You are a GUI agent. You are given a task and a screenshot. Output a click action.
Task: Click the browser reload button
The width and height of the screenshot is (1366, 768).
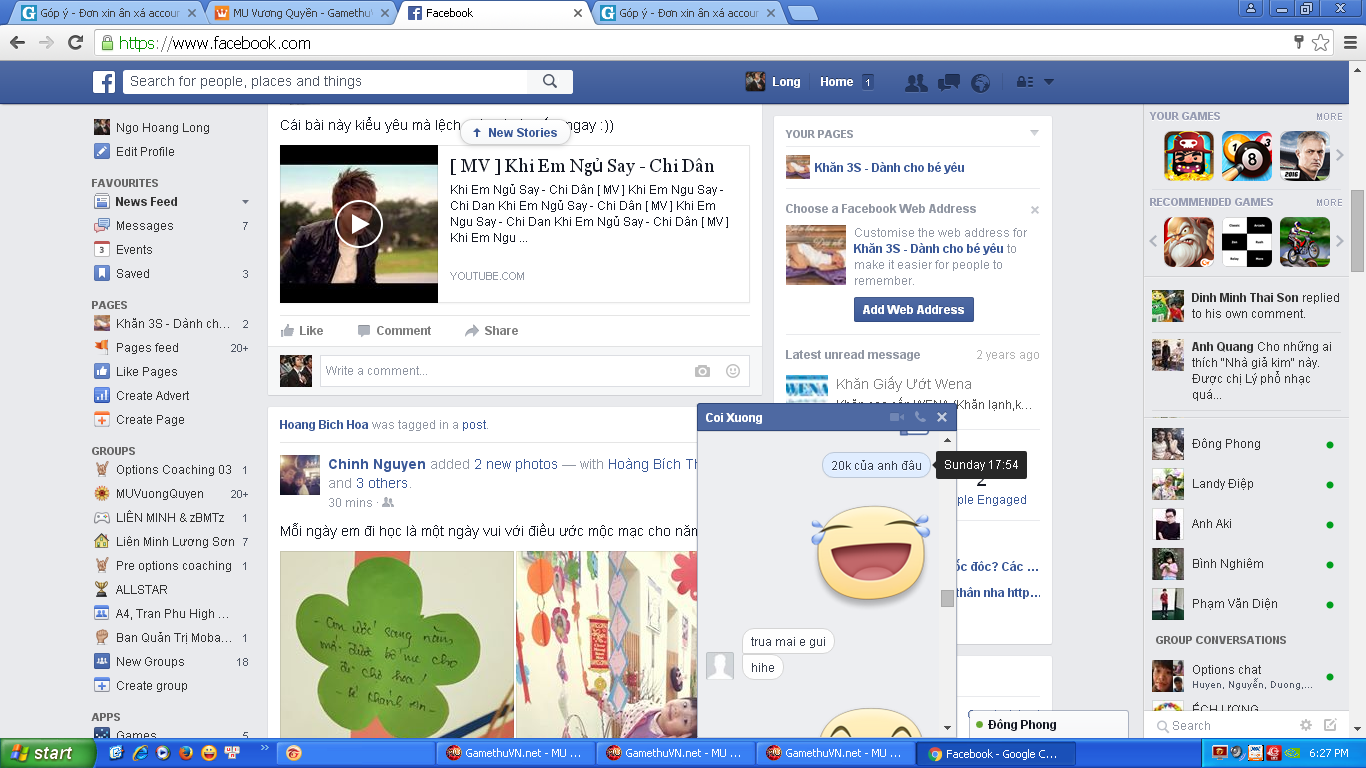tap(75, 43)
